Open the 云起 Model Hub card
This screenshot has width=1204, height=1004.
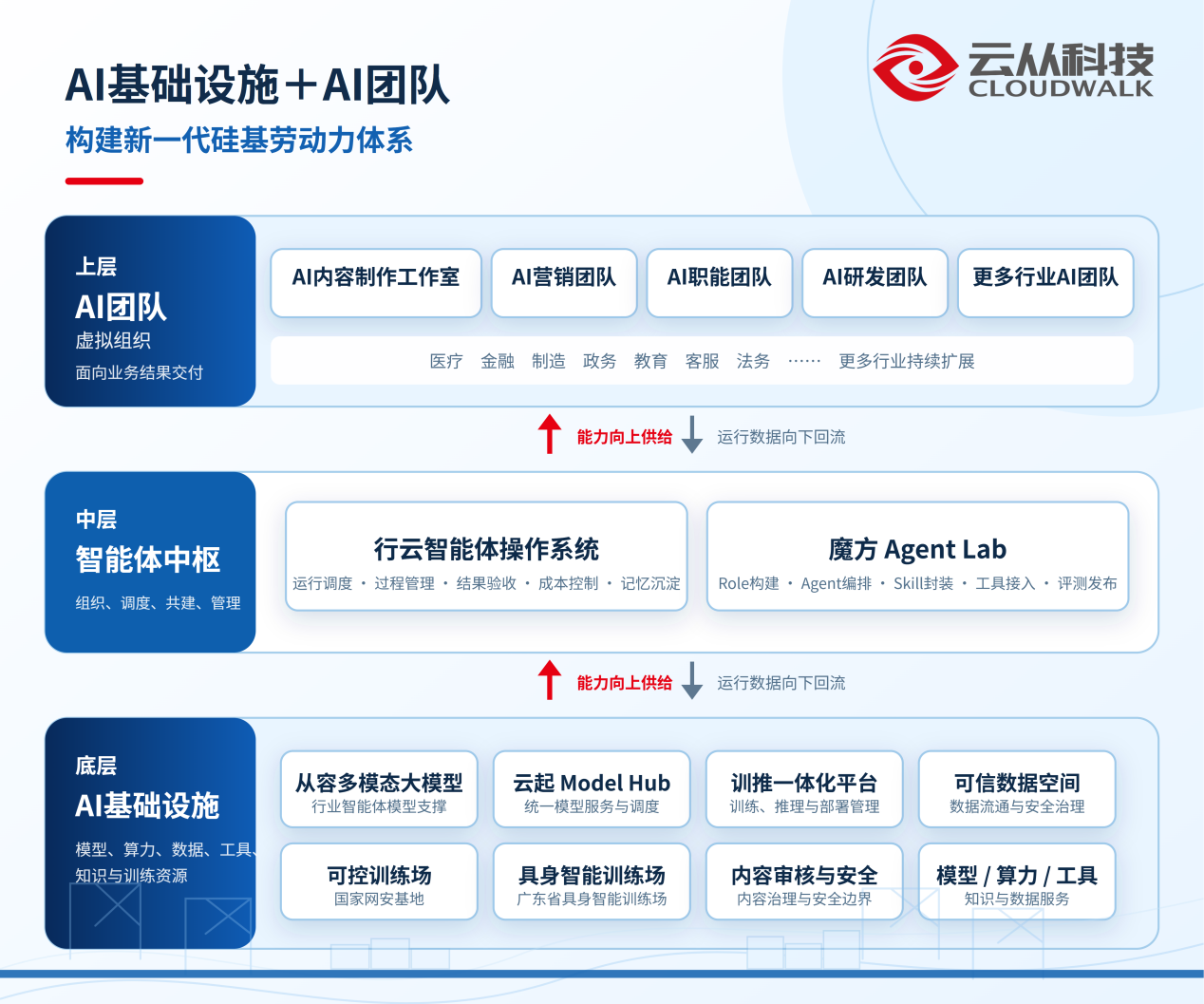click(x=592, y=789)
